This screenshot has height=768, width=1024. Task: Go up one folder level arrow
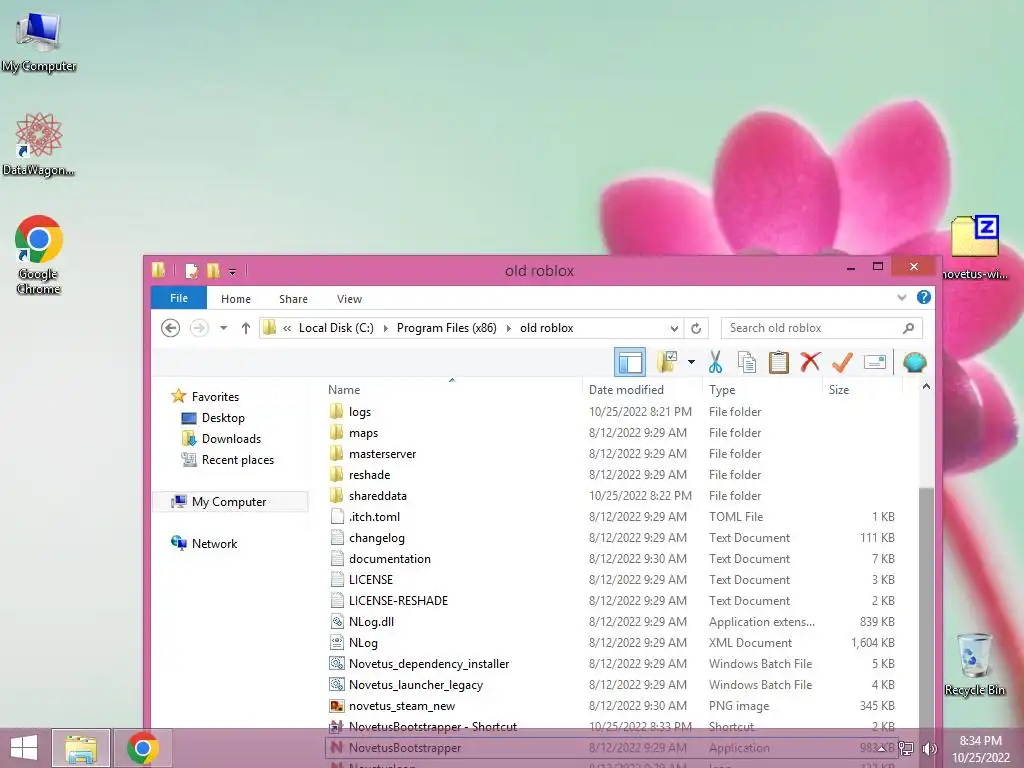pos(246,328)
